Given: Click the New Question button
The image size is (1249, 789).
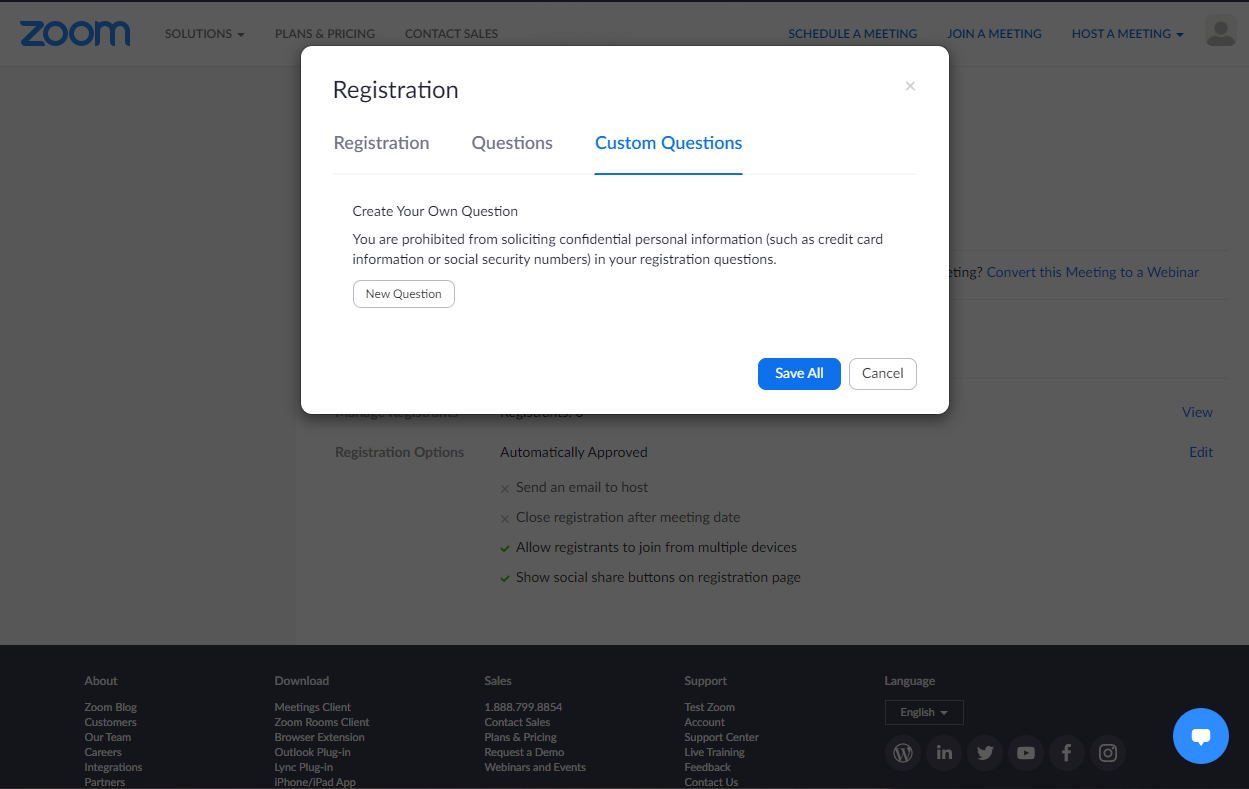Looking at the screenshot, I should 404,294.
